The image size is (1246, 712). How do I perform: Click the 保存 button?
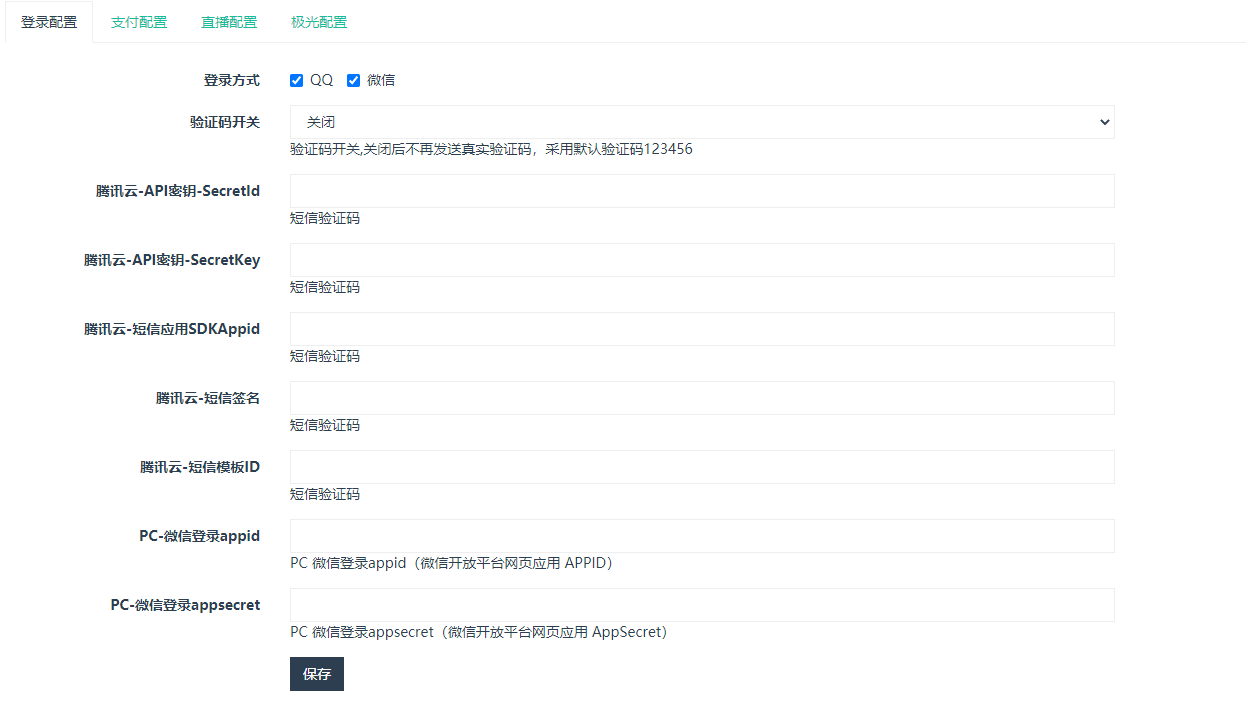point(317,674)
